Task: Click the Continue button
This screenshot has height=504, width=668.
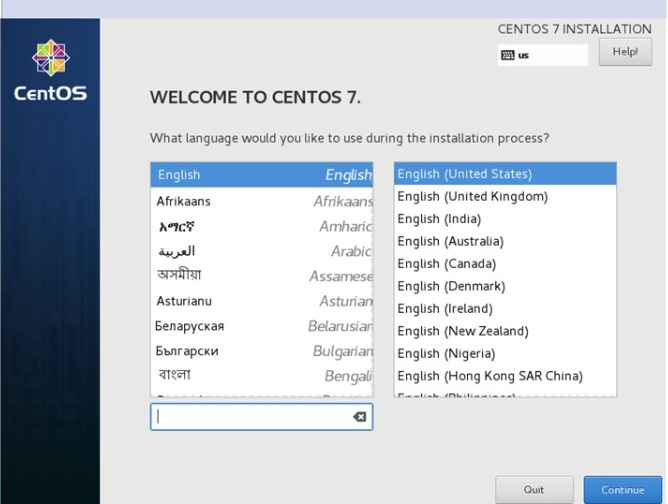Action: (622, 490)
